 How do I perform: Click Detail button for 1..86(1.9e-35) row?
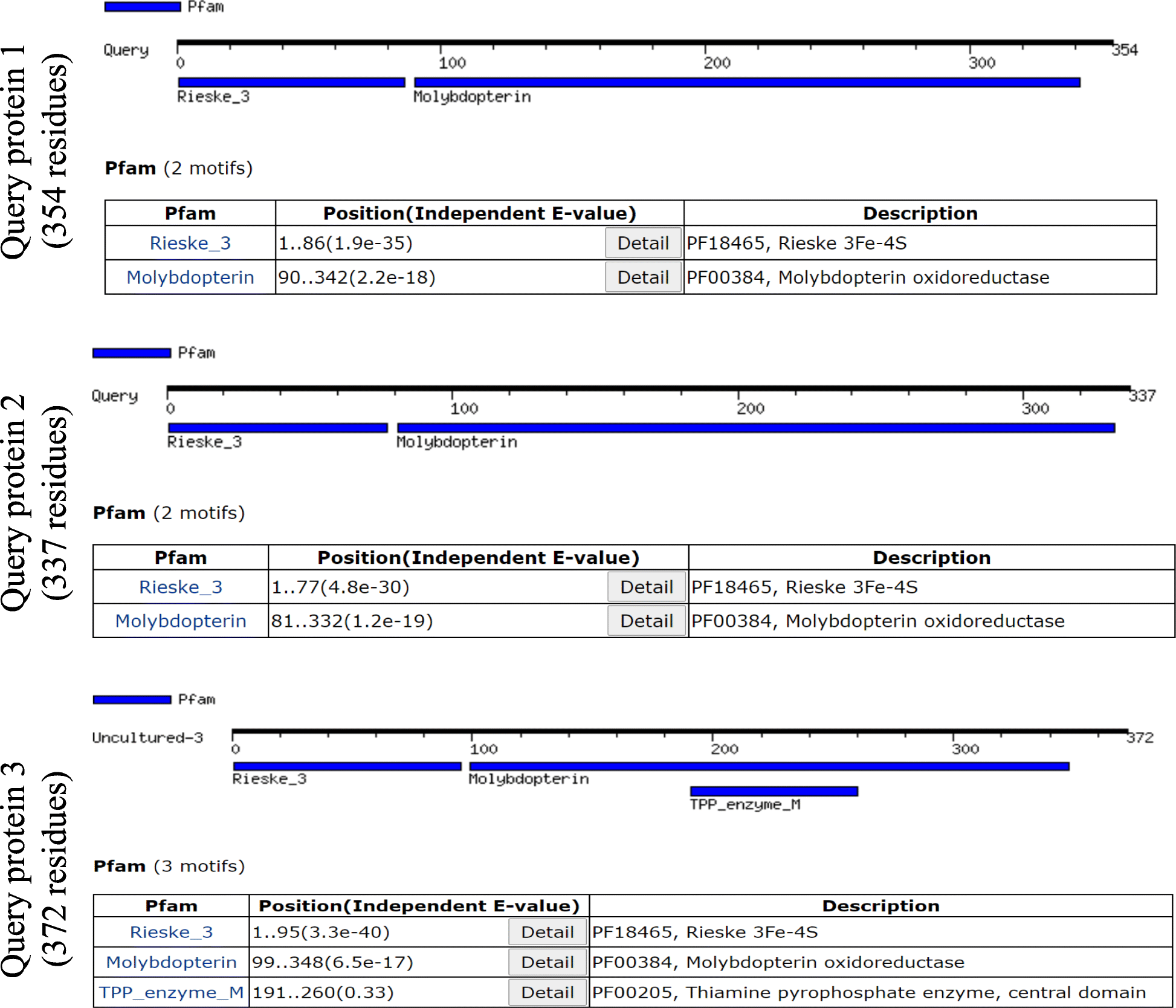(x=644, y=243)
